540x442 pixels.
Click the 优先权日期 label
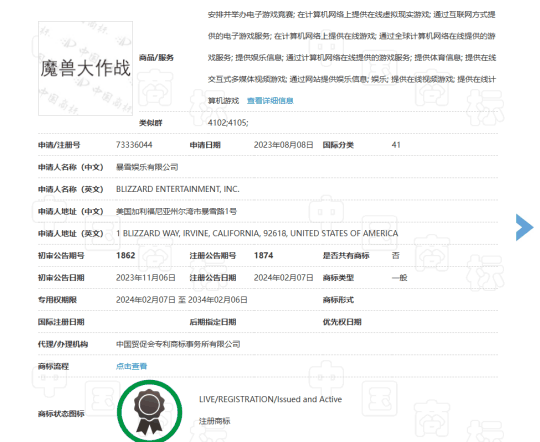click(x=342, y=322)
